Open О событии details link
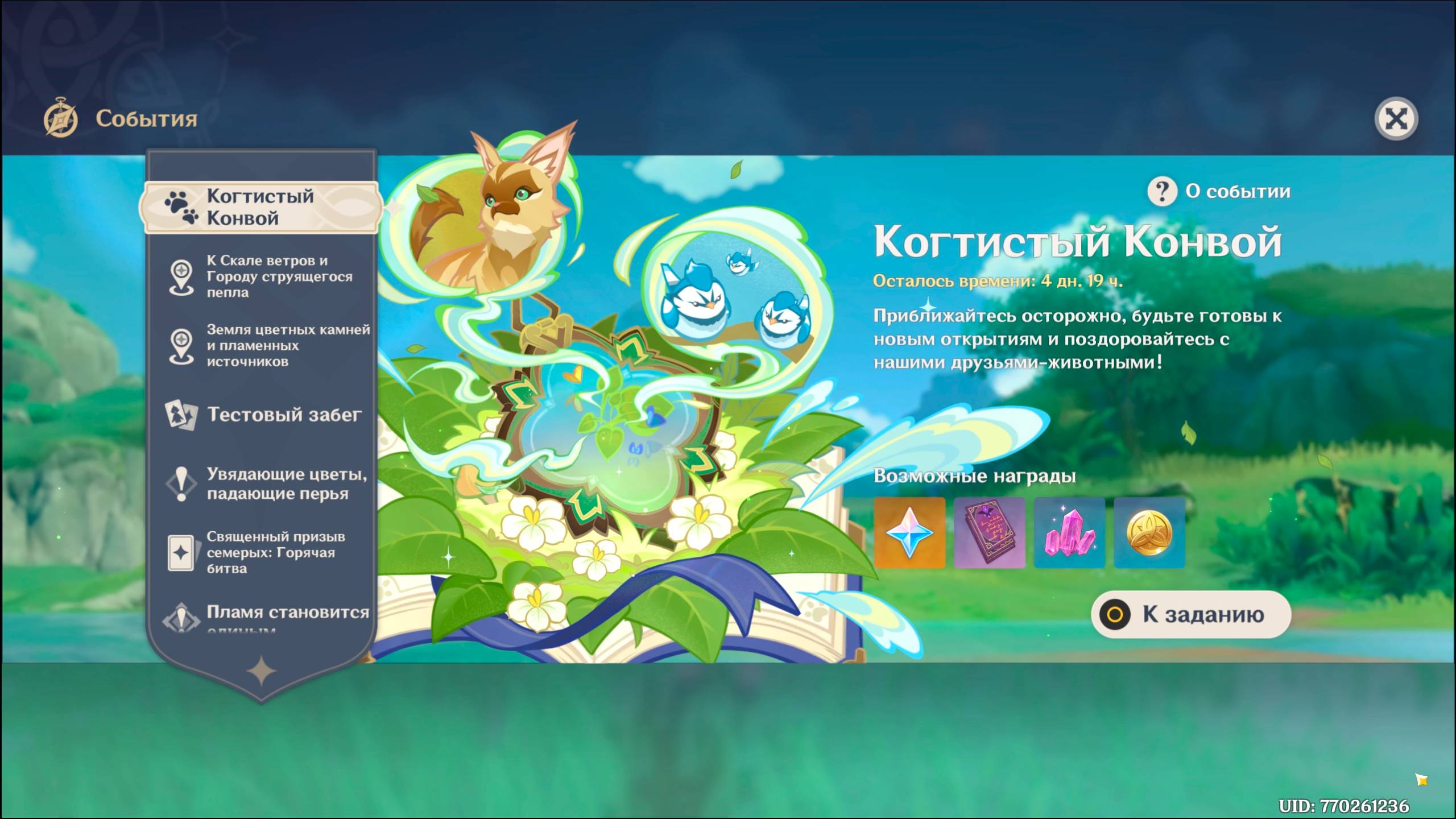 (x=1237, y=192)
